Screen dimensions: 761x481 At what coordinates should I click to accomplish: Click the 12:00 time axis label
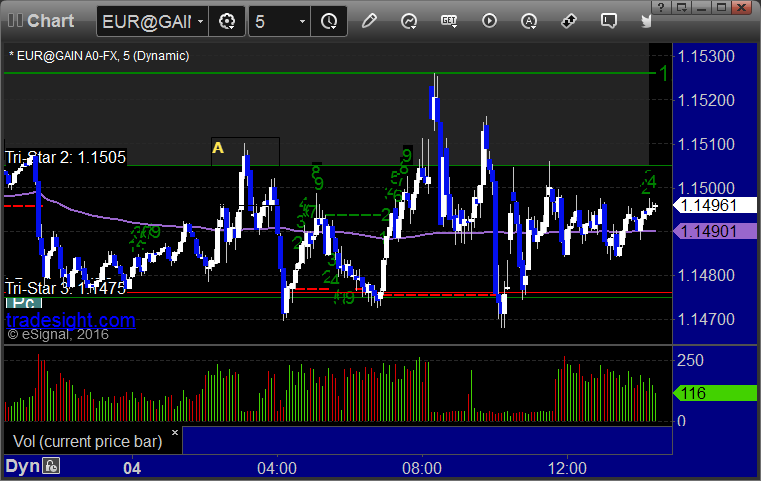[x=567, y=468]
